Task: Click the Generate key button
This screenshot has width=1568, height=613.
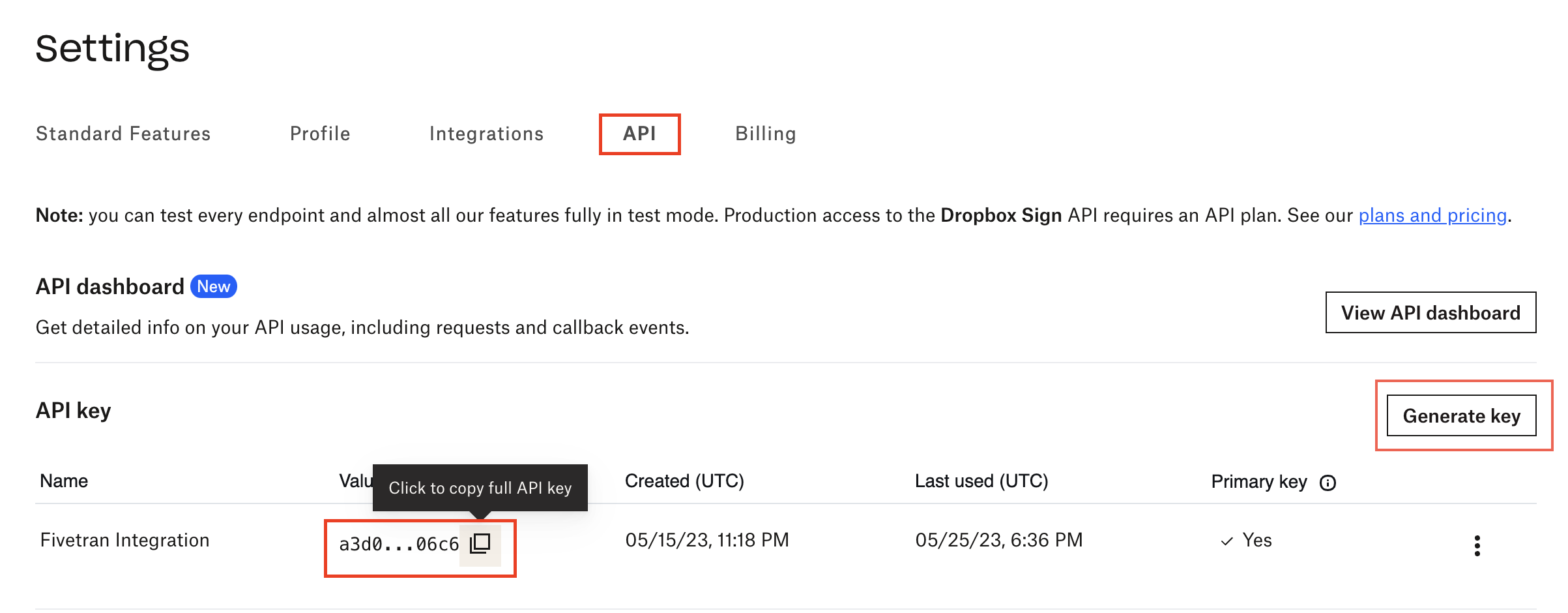Action: (x=1461, y=415)
